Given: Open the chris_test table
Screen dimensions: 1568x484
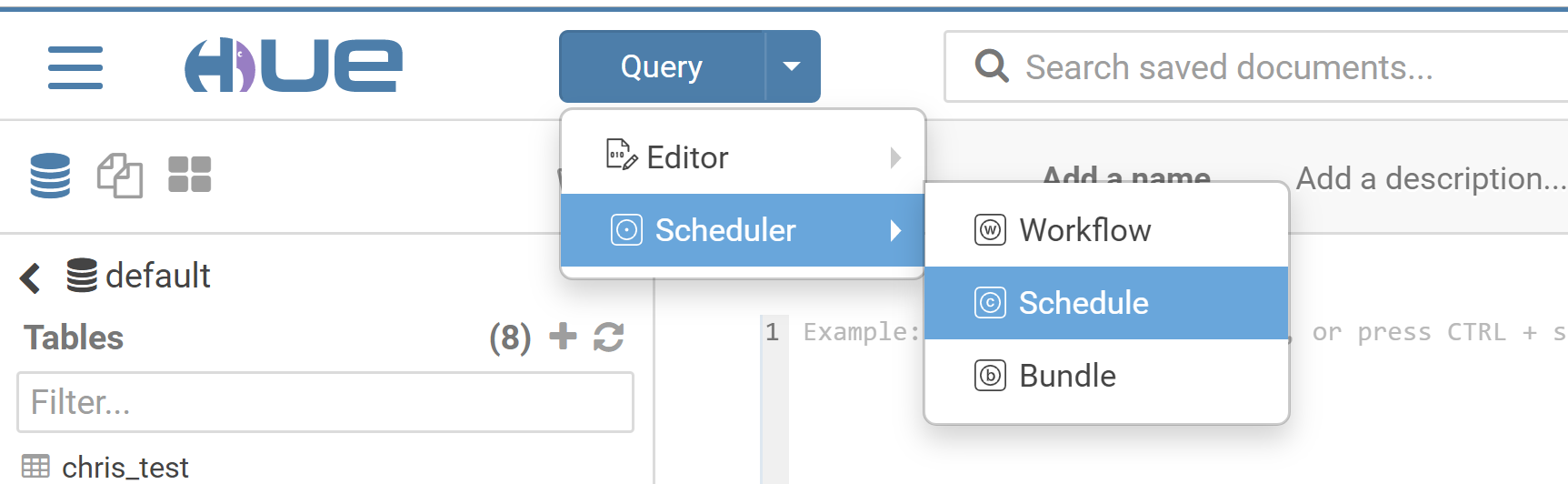Looking at the screenshot, I should click(125, 468).
